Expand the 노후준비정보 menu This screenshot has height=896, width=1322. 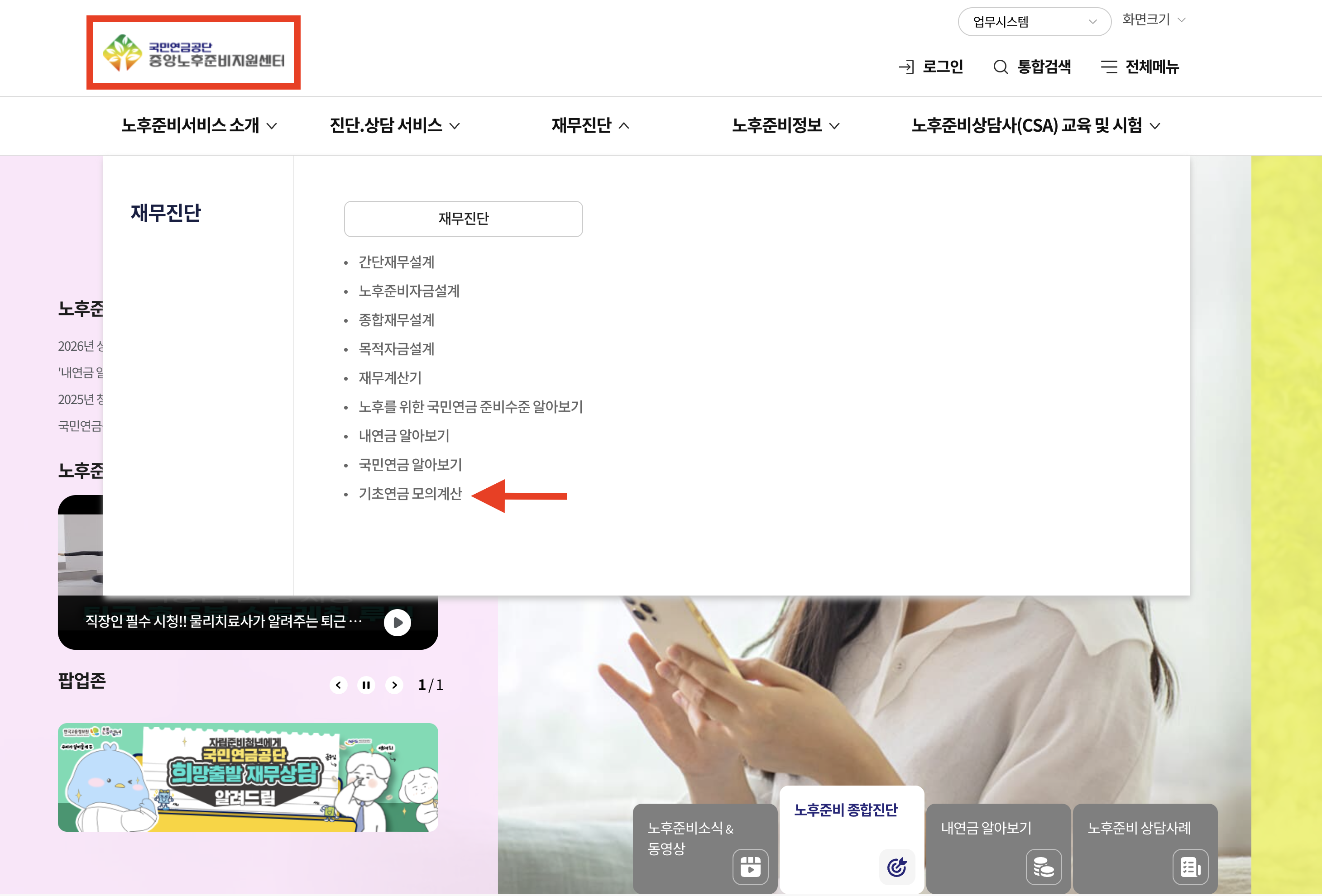pos(786,126)
